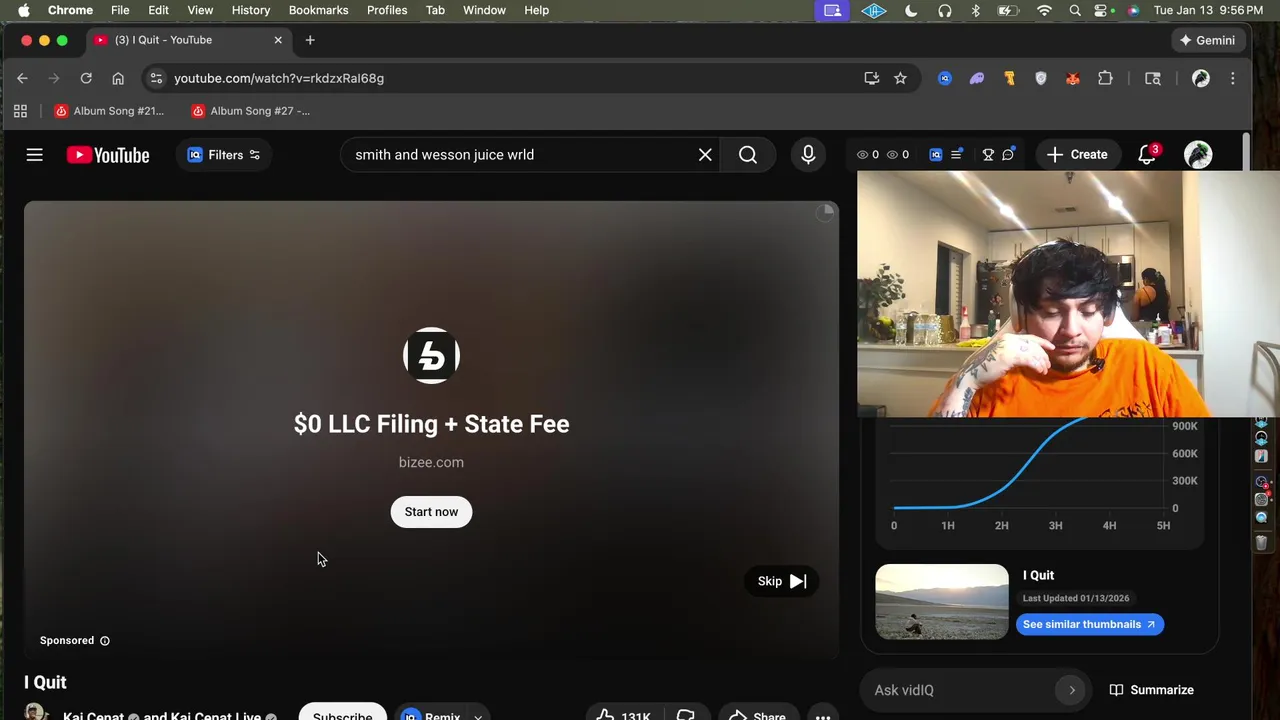The image size is (1280, 720).
Task: Open the vidIQ chat bubble icon
Action: pos(1008,155)
